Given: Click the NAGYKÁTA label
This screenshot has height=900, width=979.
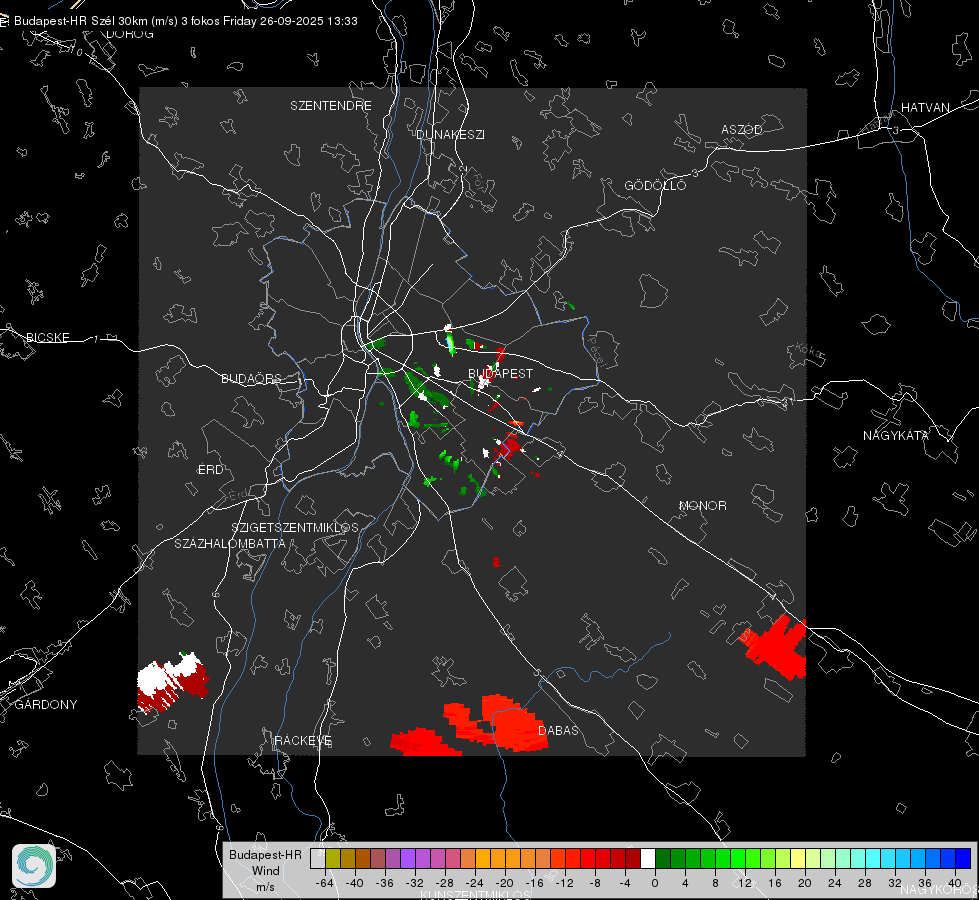Looking at the screenshot, I should [x=896, y=436].
